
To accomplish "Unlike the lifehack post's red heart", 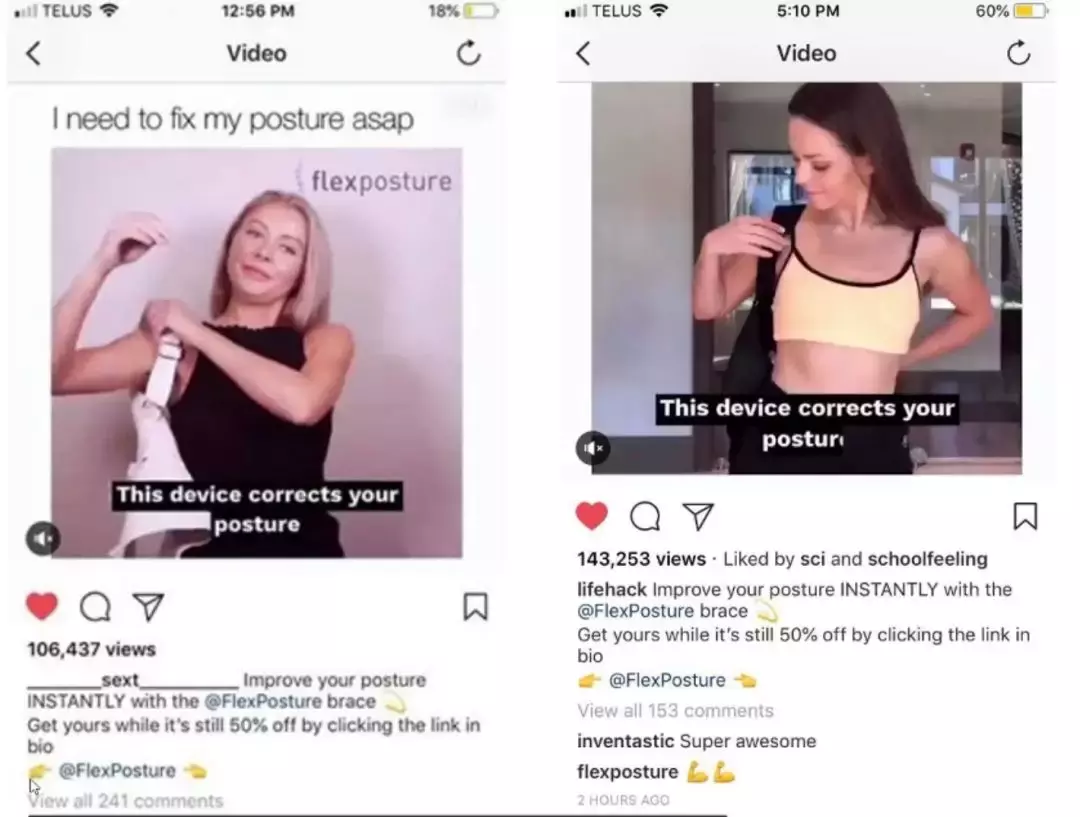I will click(592, 516).
